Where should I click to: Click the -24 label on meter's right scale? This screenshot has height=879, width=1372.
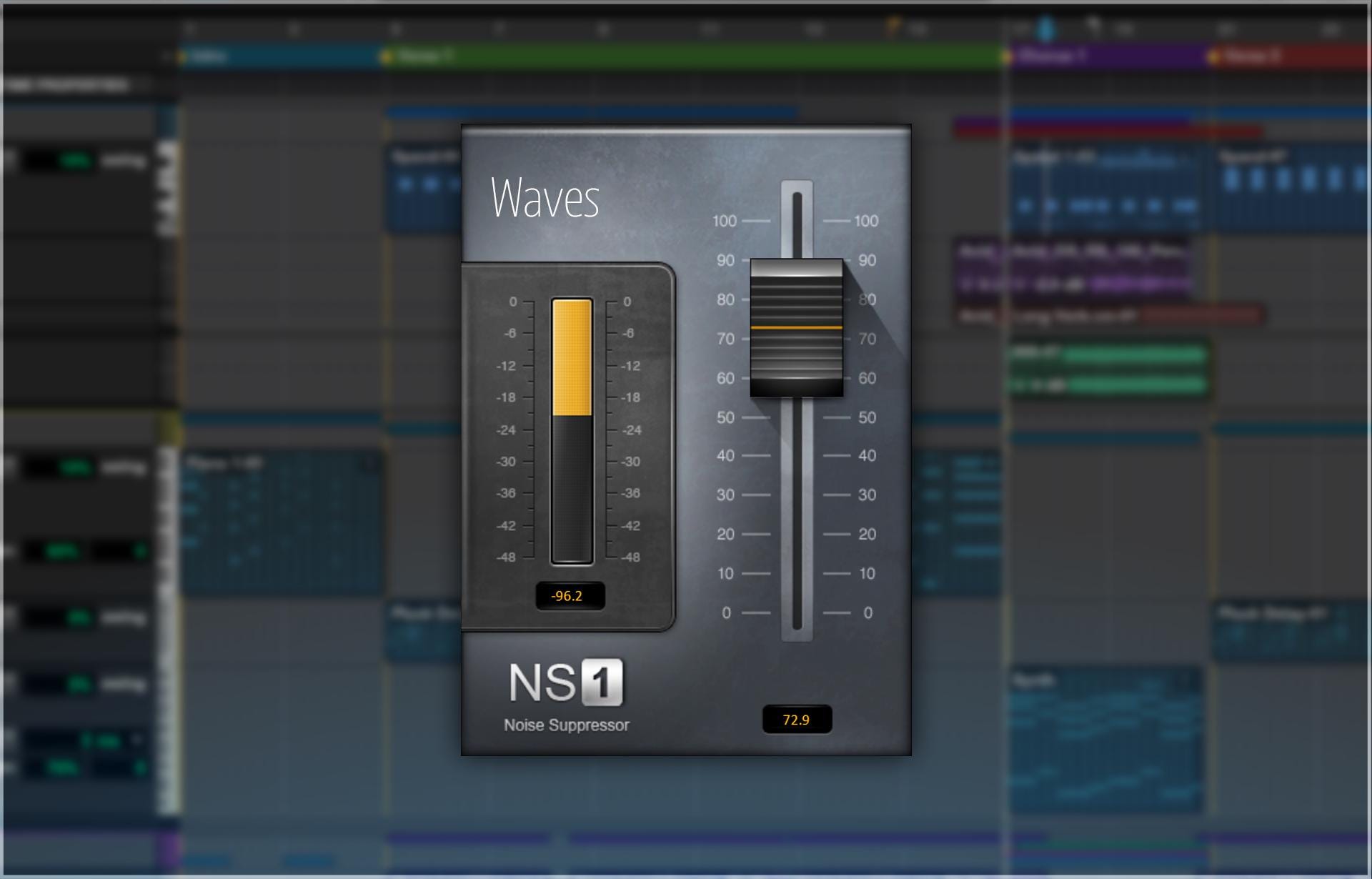(632, 430)
